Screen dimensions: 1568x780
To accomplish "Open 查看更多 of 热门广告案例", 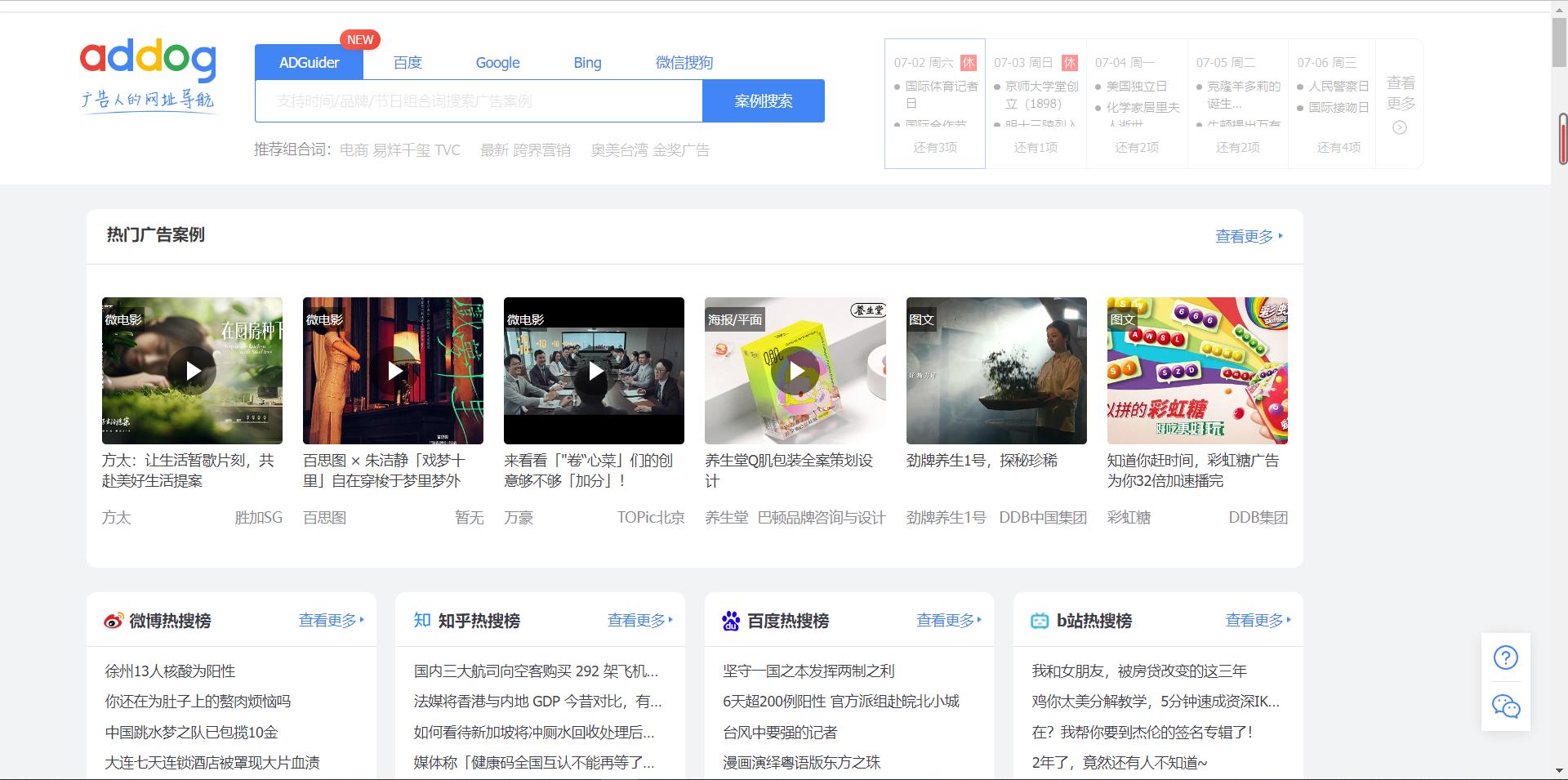I will point(1243,236).
